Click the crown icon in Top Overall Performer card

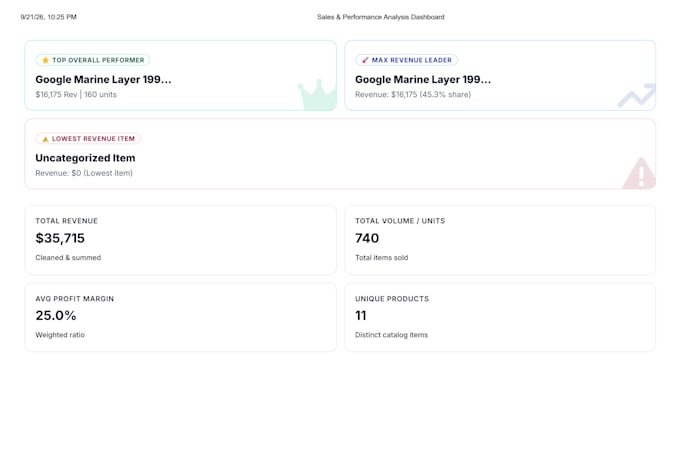pos(317,95)
